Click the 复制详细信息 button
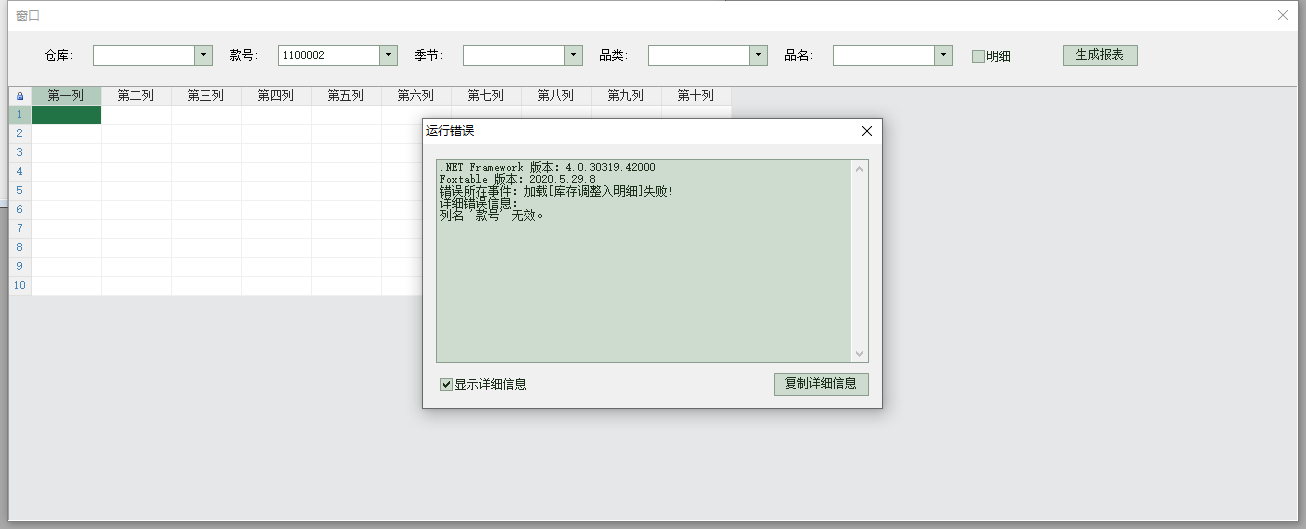Image resolution: width=1306 pixels, height=529 pixels. pos(821,384)
